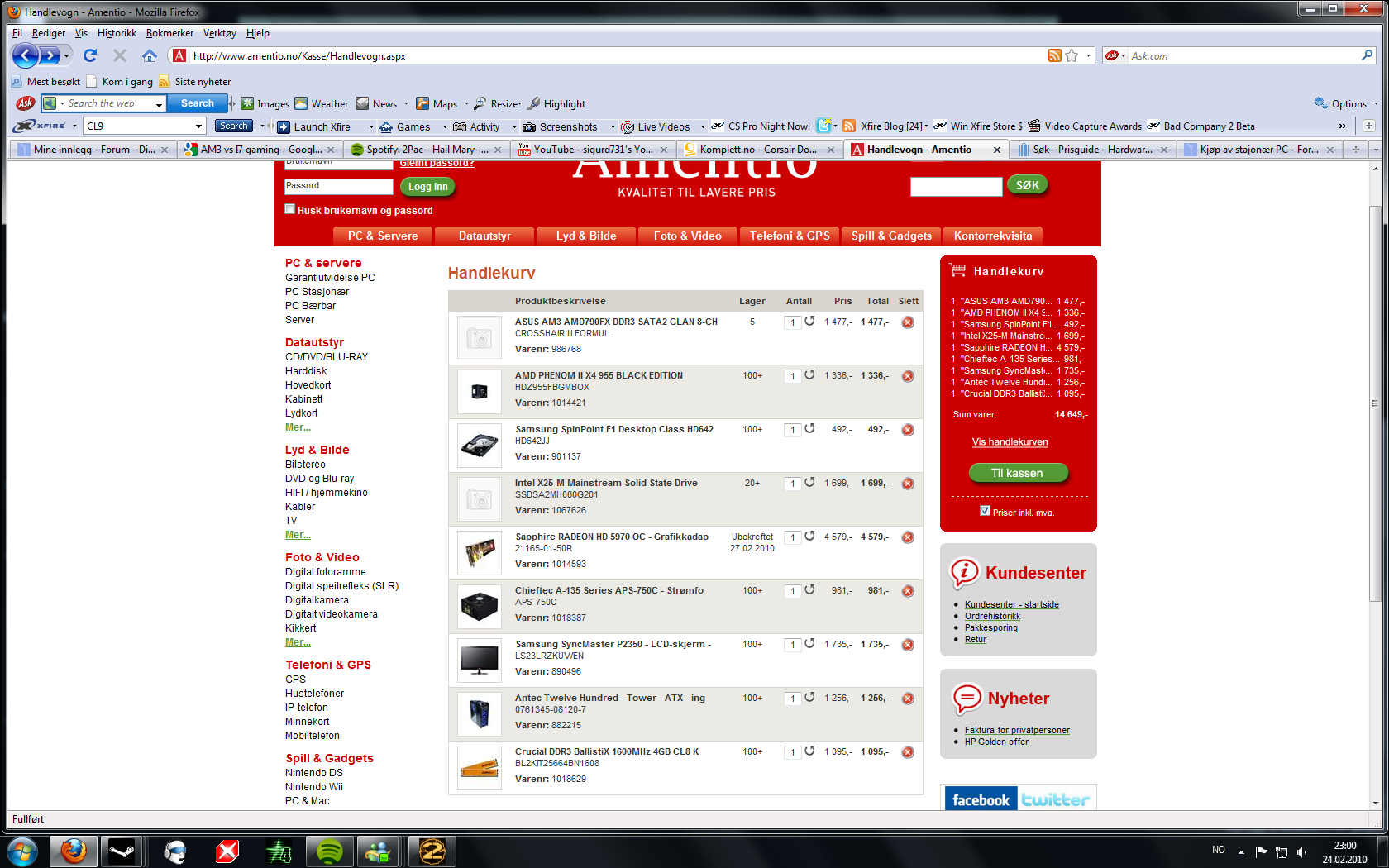Open the Xfire search field dropdown arrow
Screen dimensions: 1389x868
[x=198, y=126]
